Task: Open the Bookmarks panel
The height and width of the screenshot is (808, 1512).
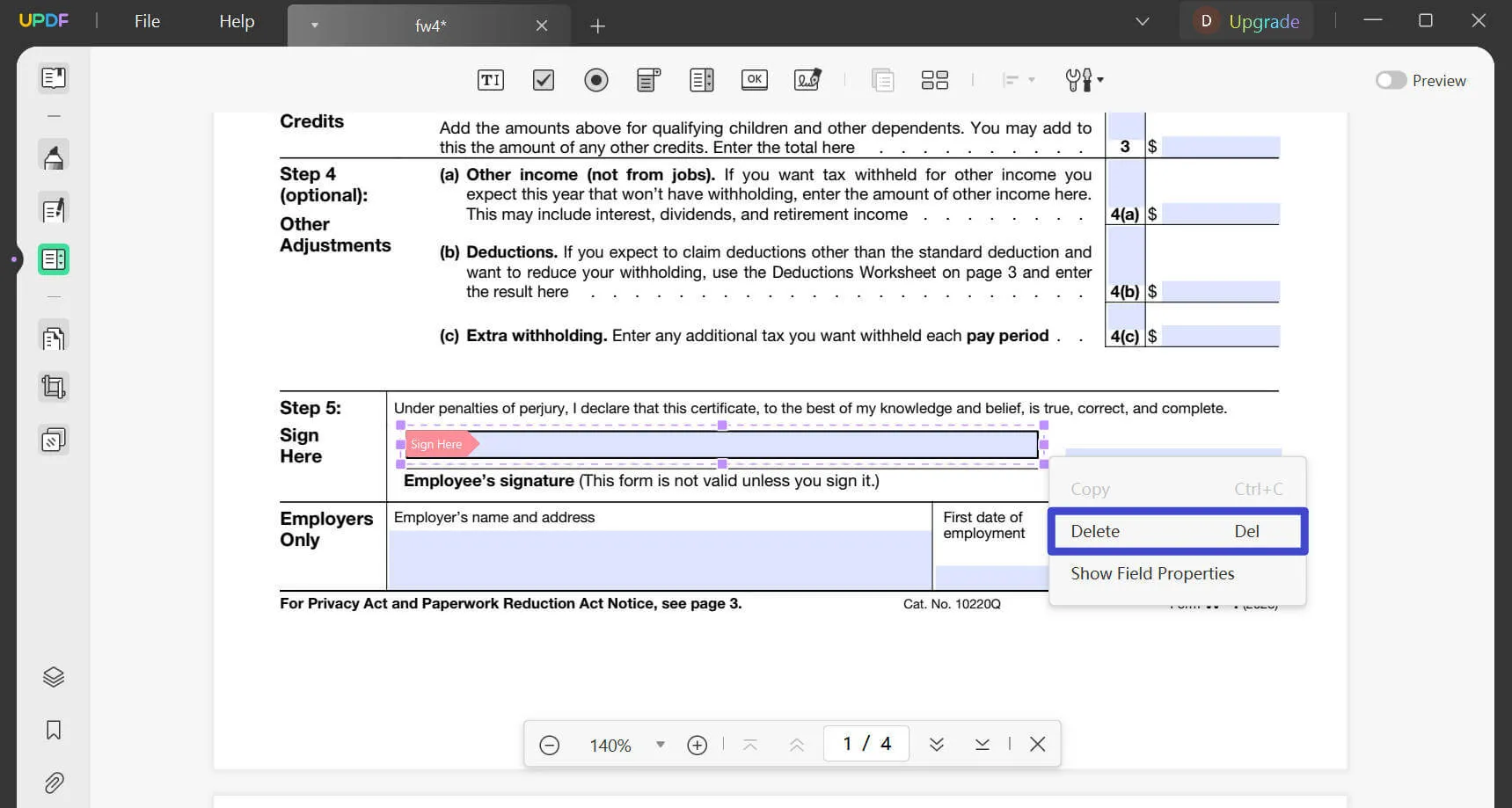Action: tap(54, 730)
